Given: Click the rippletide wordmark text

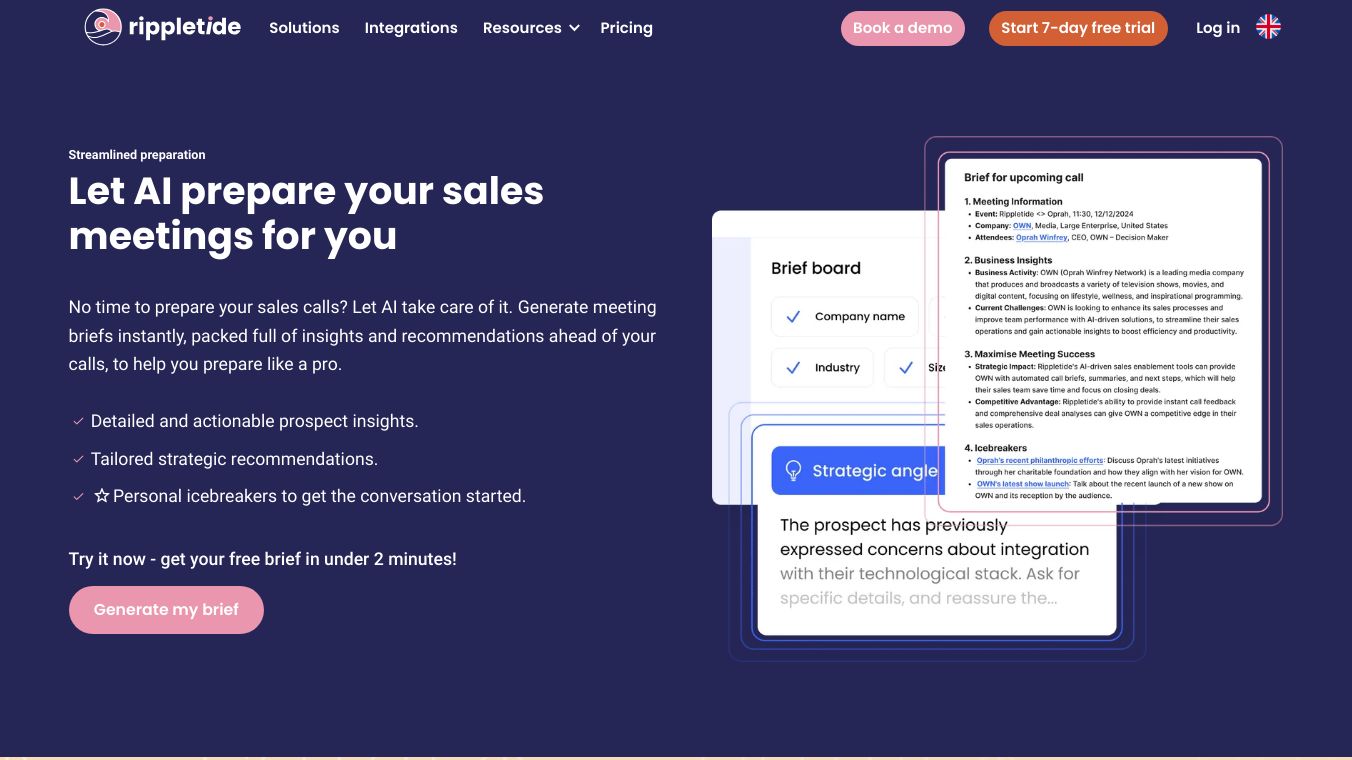Looking at the screenshot, I should pyautogui.click(x=185, y=27).
